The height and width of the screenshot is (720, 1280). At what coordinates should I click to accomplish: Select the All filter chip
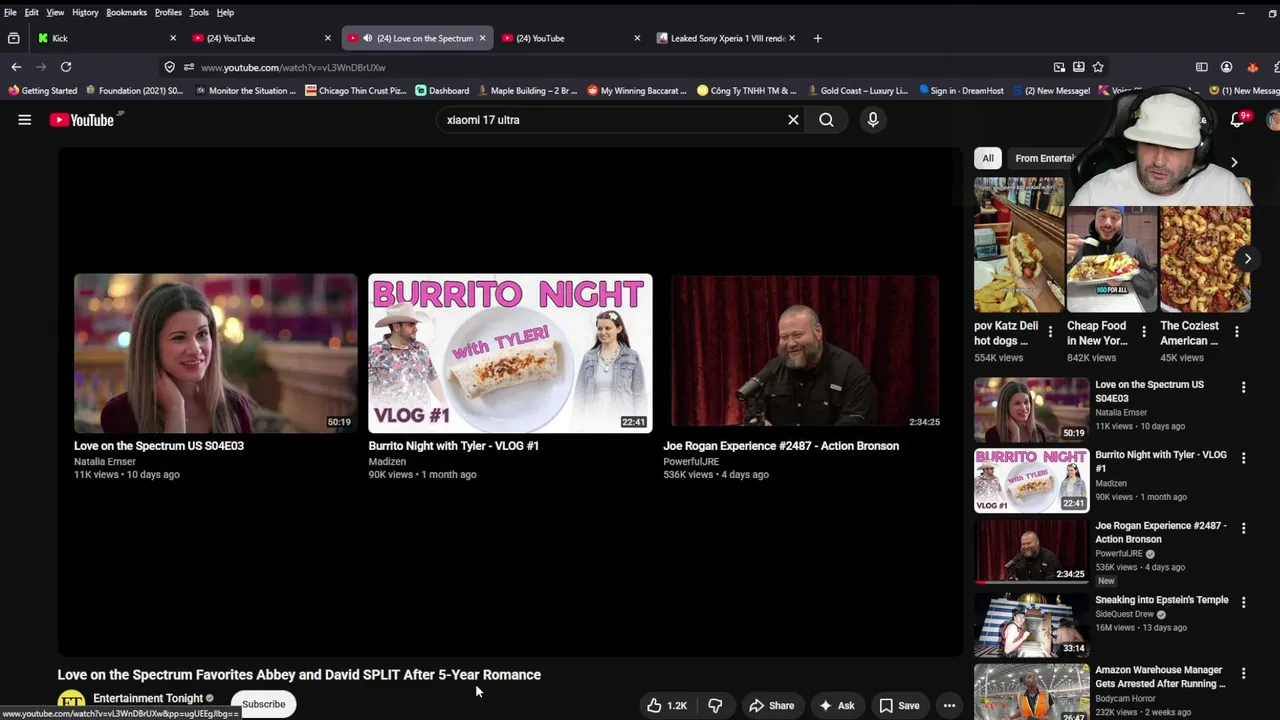[x=988, y=158]
